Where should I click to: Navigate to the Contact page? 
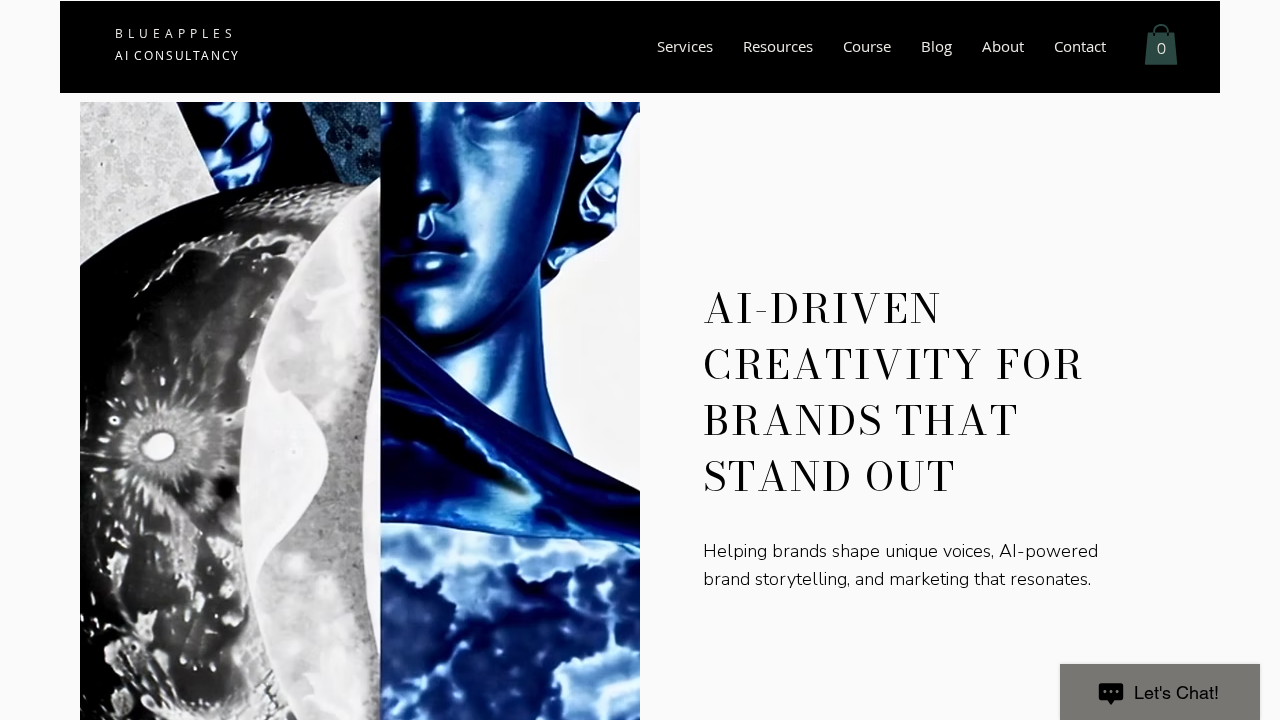[1080, 47]
